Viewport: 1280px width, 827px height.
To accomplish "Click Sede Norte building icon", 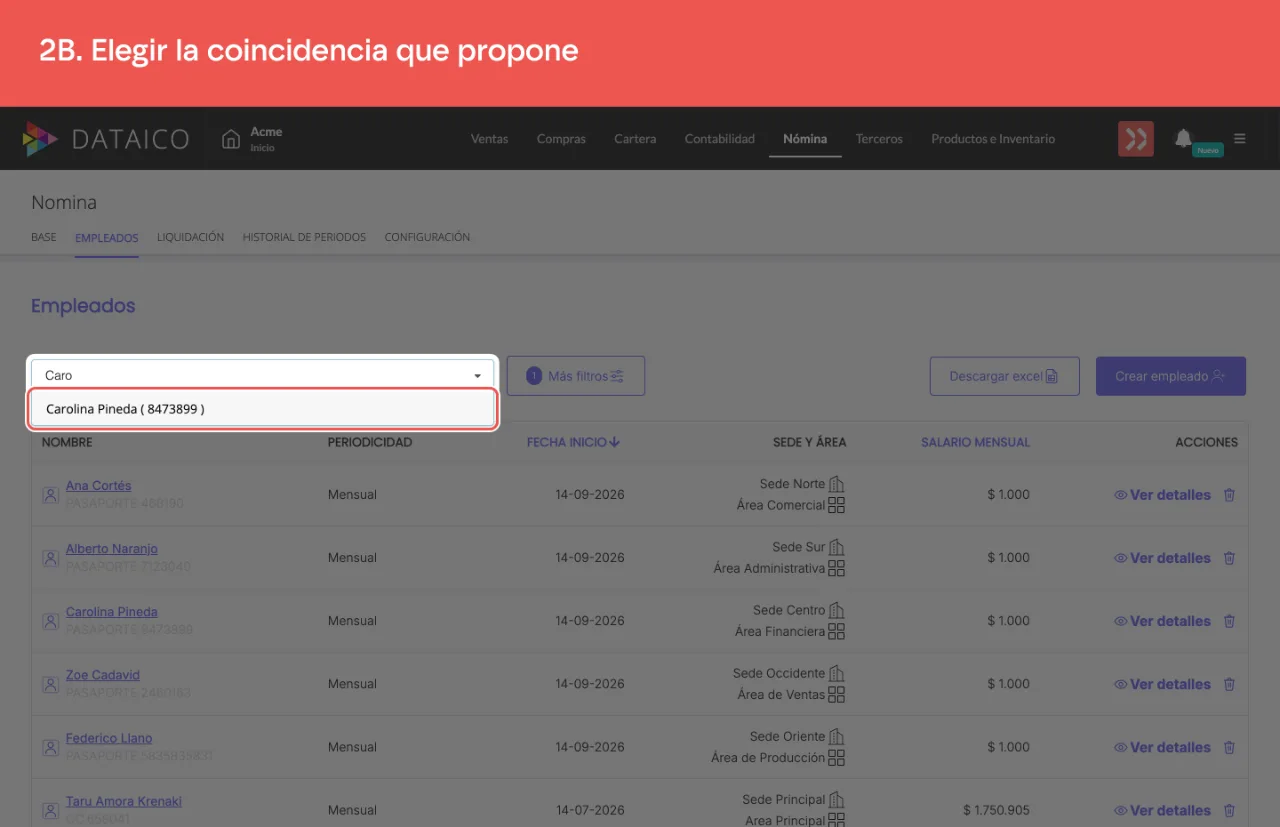I will [837, 484].
